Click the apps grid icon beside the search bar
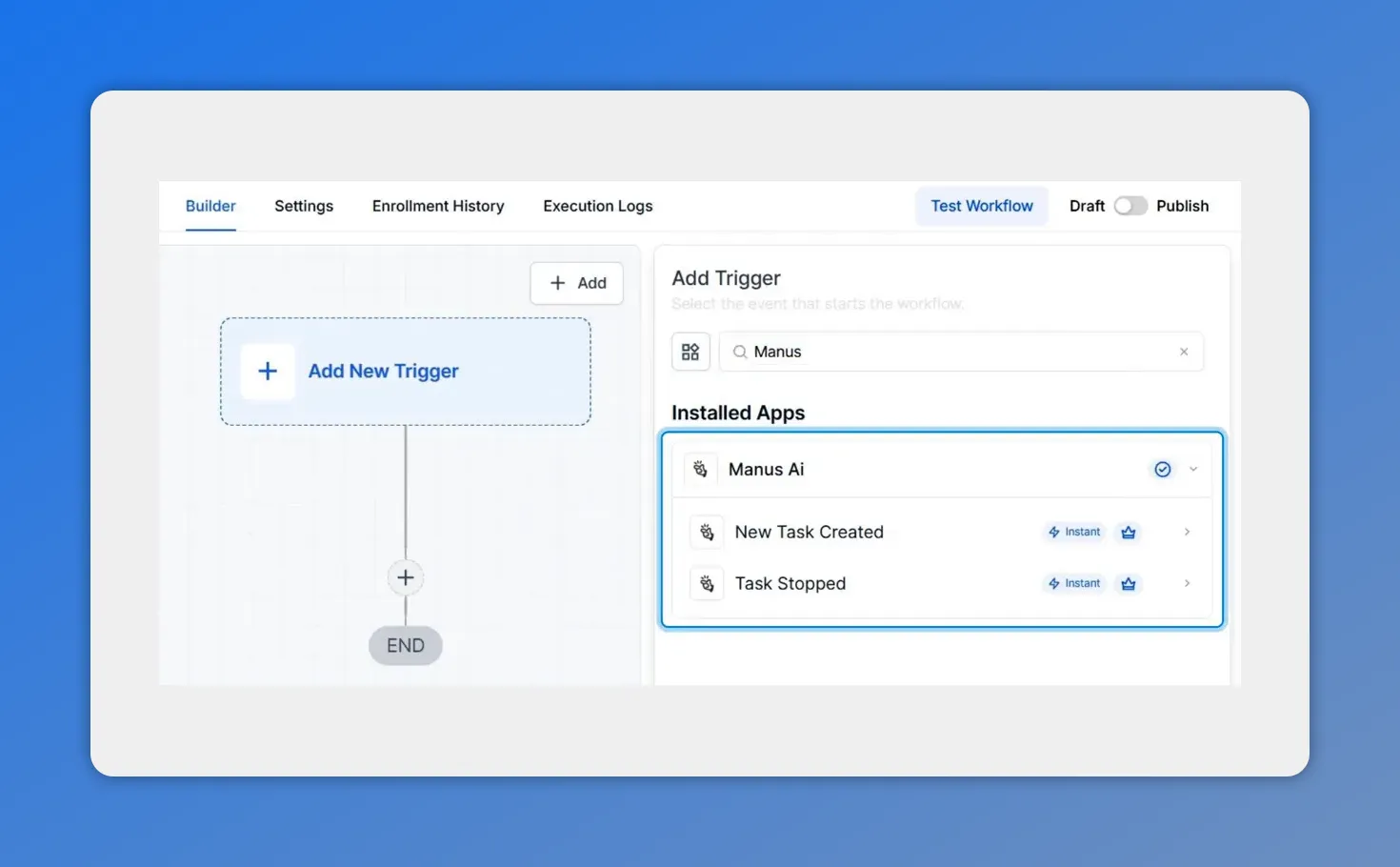Viewport: 1400px width, 867px height. click(x=690, y=351)
